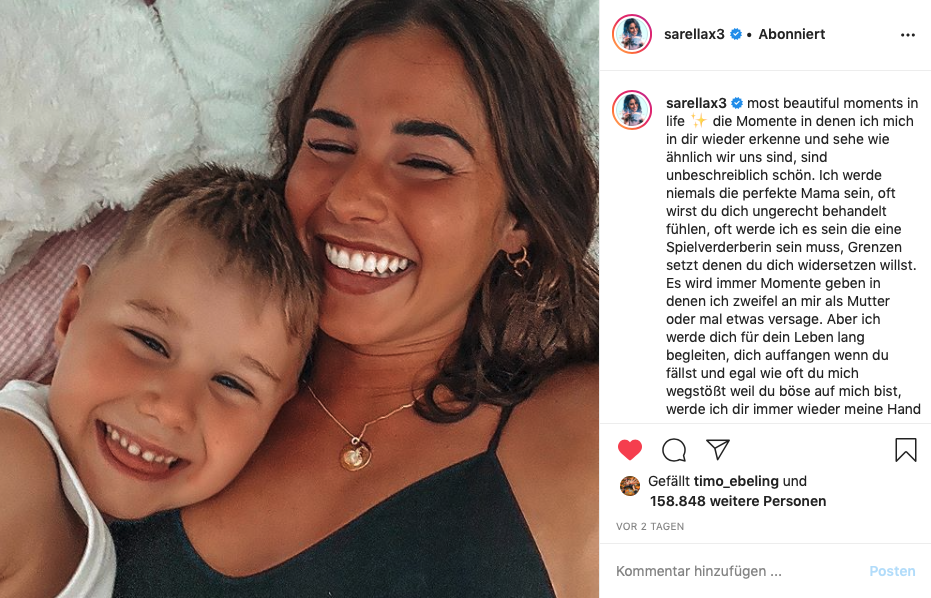The image size is (931, 598).
Task: Save the post with the bookmark icon
Action: (x=905, y=450)
